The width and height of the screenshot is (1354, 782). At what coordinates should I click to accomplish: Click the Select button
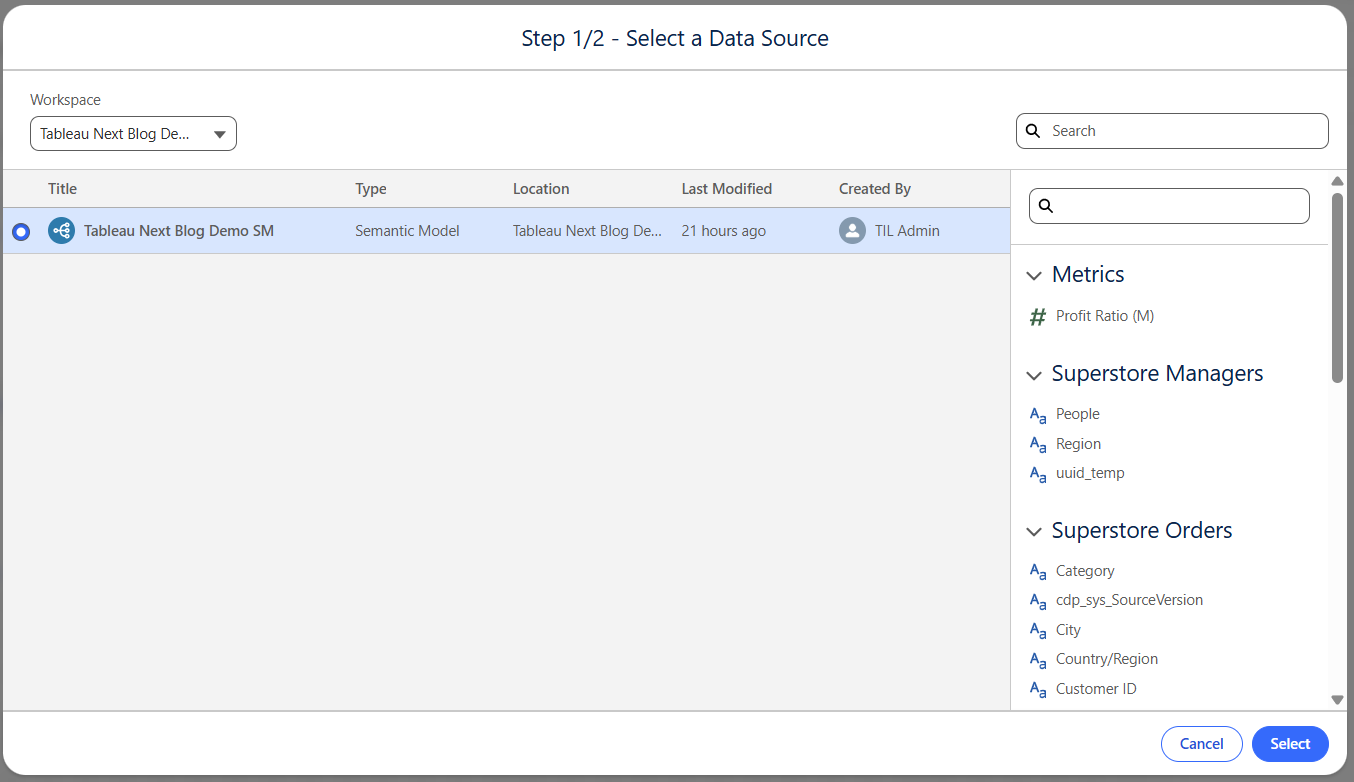click(1290, 744)
